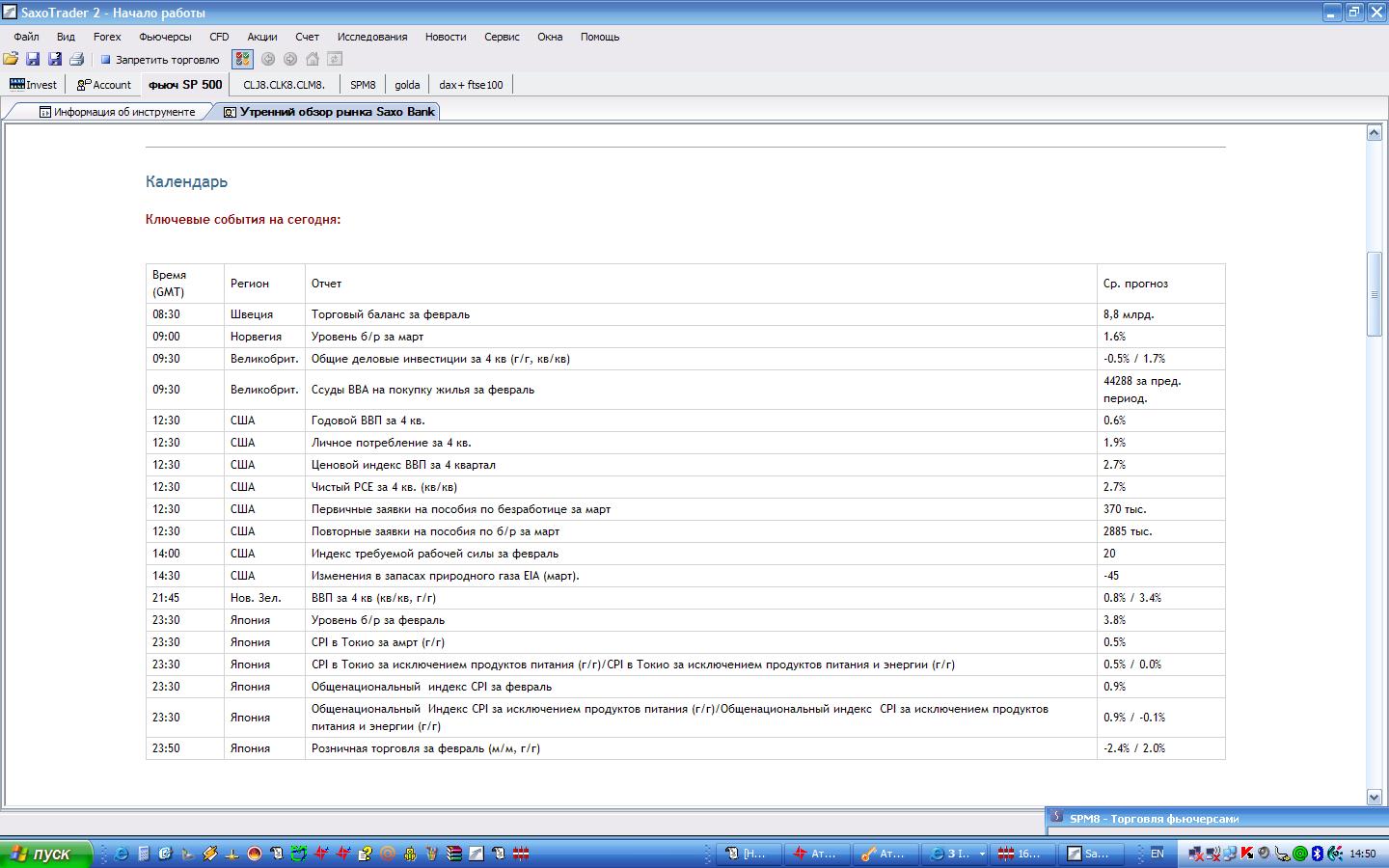Click the 14:50 system clock
The image size is (1389, 868).
click(1363, 854)
